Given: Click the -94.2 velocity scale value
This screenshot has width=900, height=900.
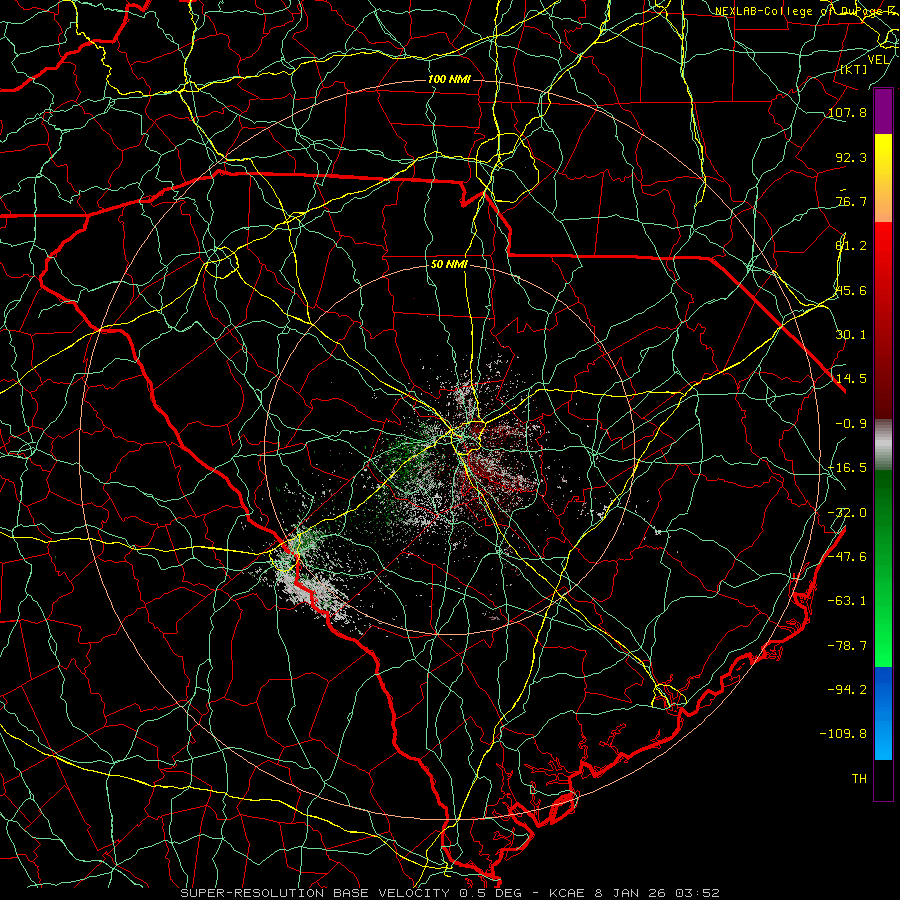Looking at the screenshot, I should point(847,689).
